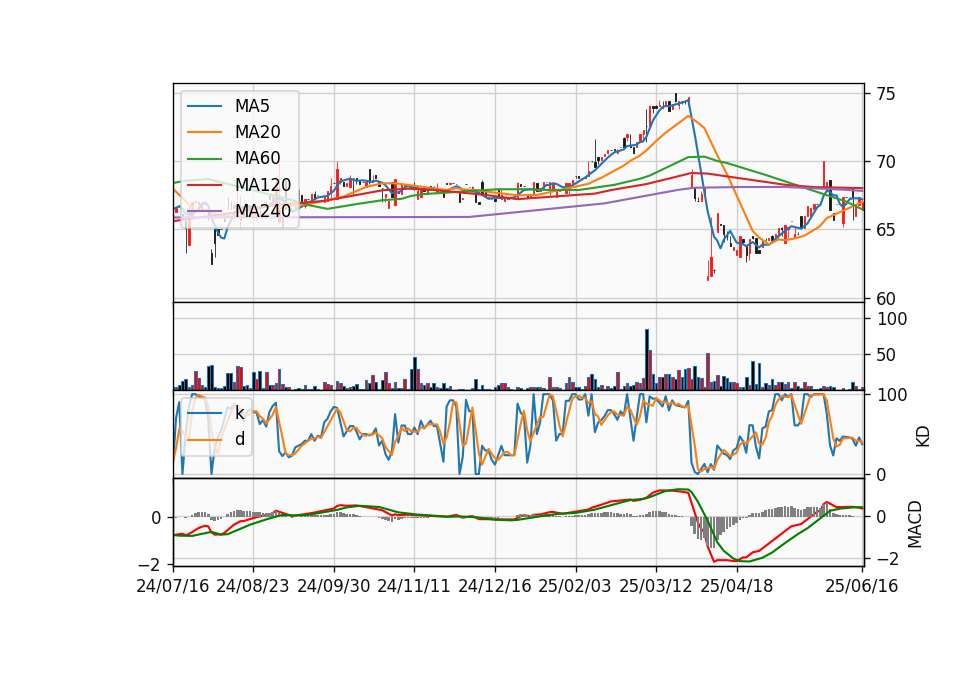Click the 25/06/16 date label

tap(862, 586)
